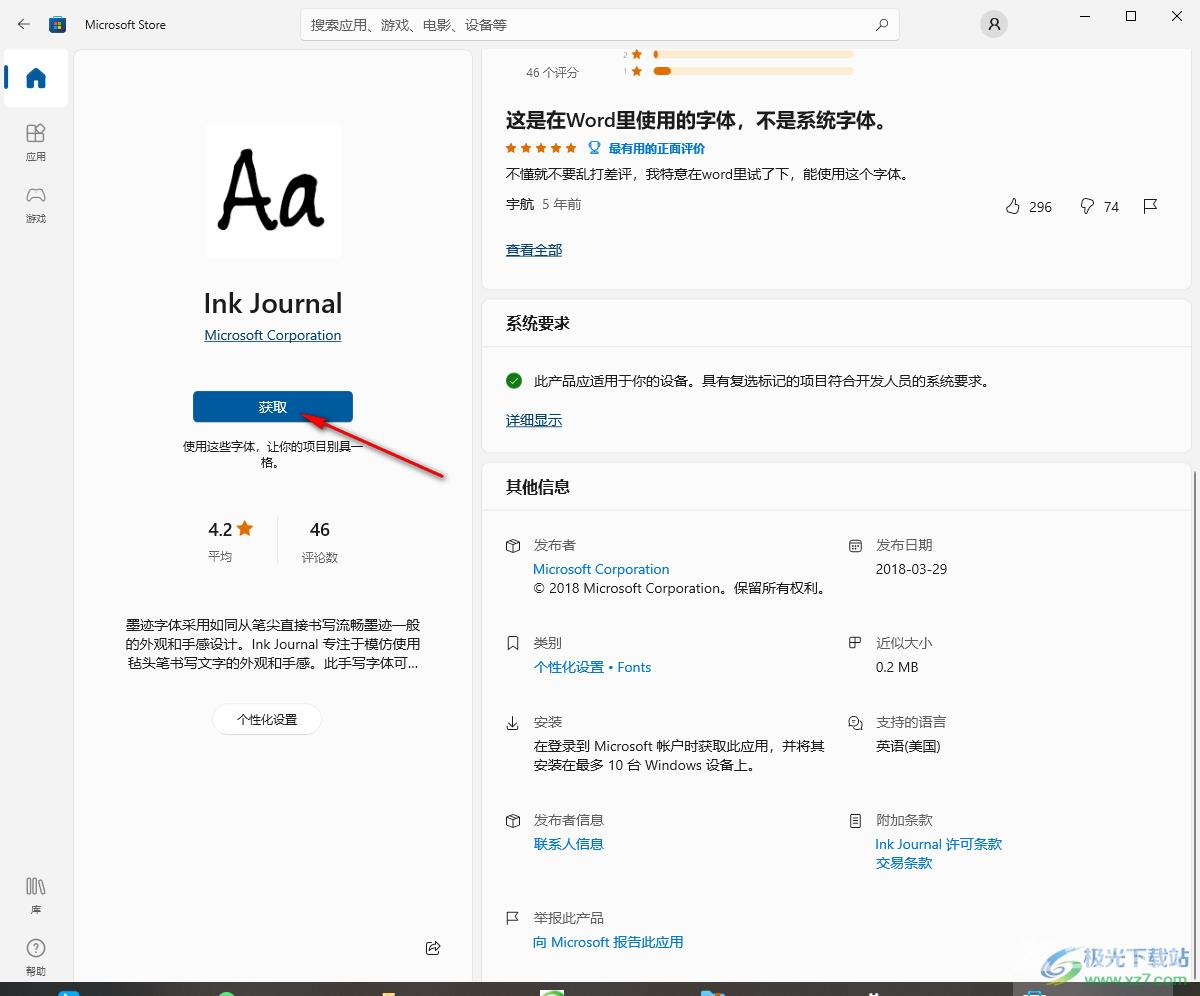Click the 2-star rating bar

click(x=753, y=54)
